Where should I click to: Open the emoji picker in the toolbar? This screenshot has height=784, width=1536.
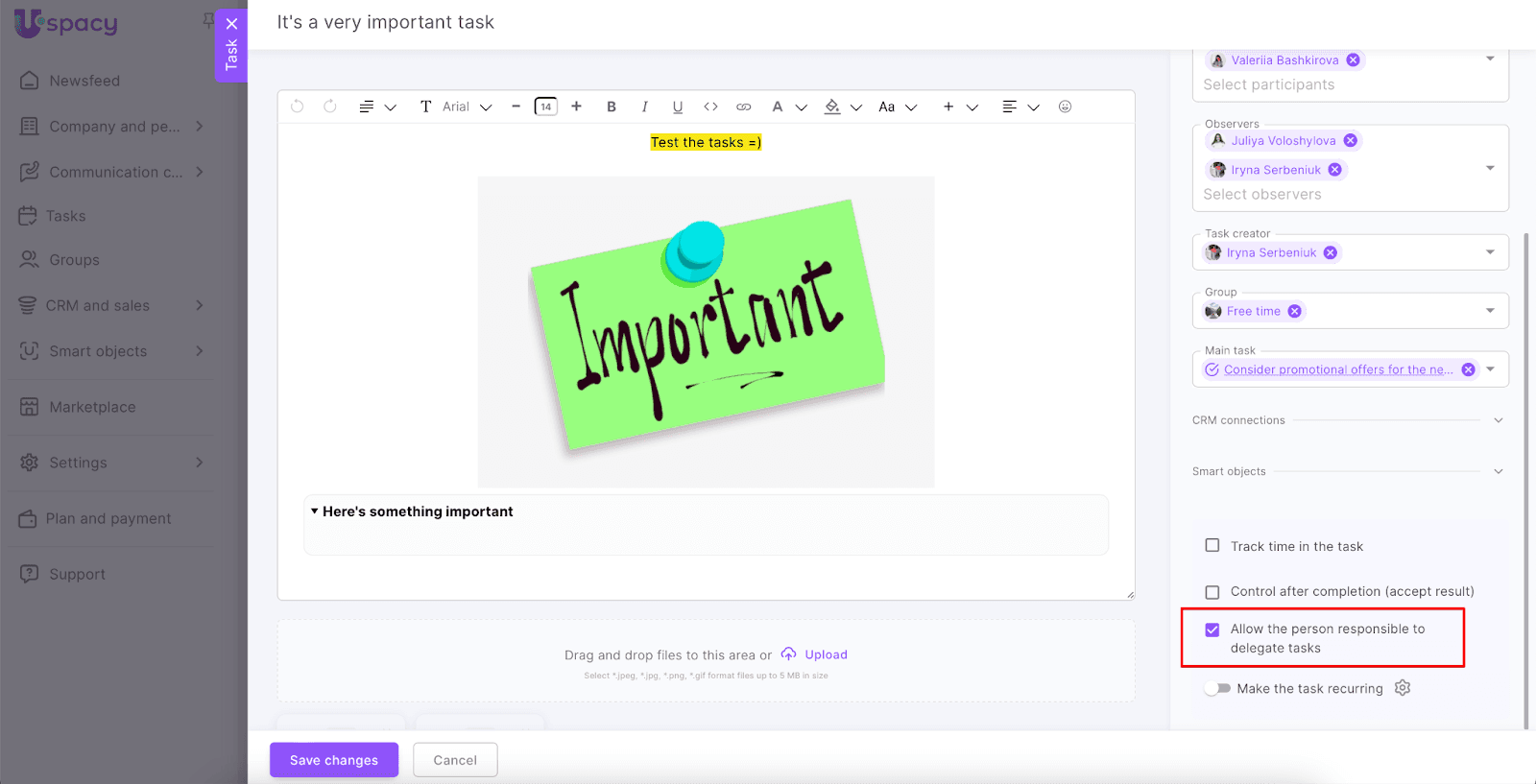point(1065,107)
